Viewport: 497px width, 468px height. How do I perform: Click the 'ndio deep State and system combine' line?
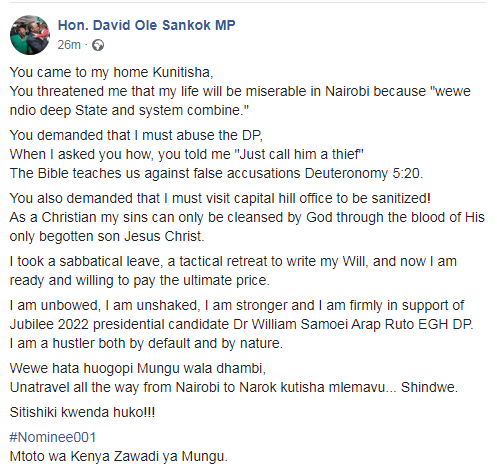[x=129, y=110]
